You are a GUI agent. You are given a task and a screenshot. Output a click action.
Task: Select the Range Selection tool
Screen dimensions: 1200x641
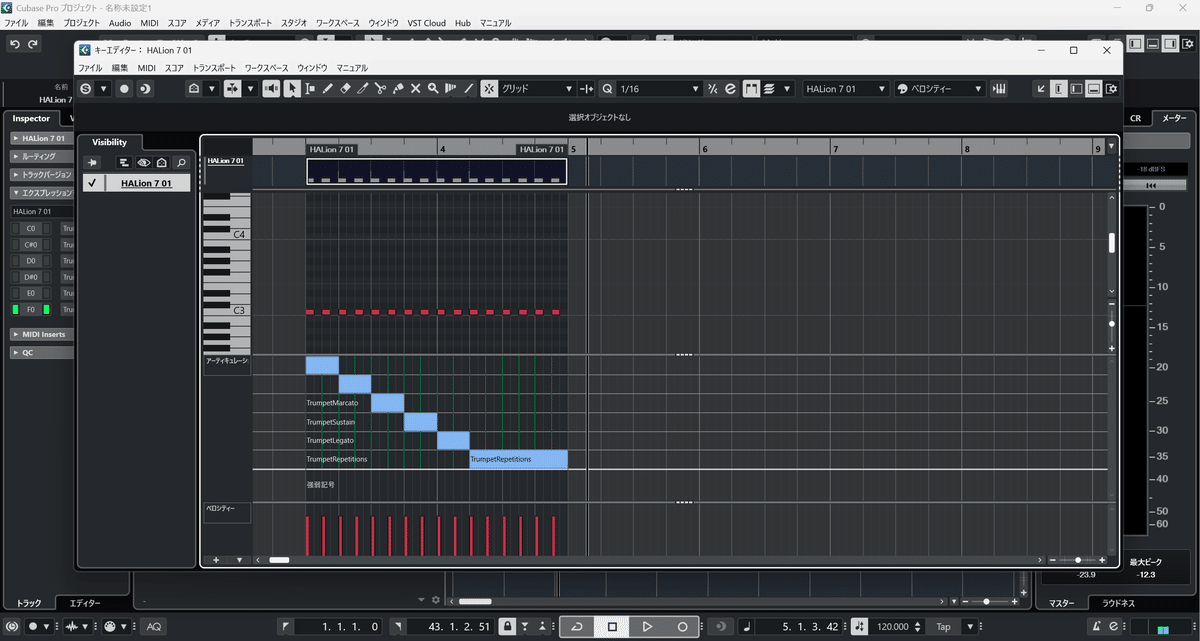(x=310, y=89)
